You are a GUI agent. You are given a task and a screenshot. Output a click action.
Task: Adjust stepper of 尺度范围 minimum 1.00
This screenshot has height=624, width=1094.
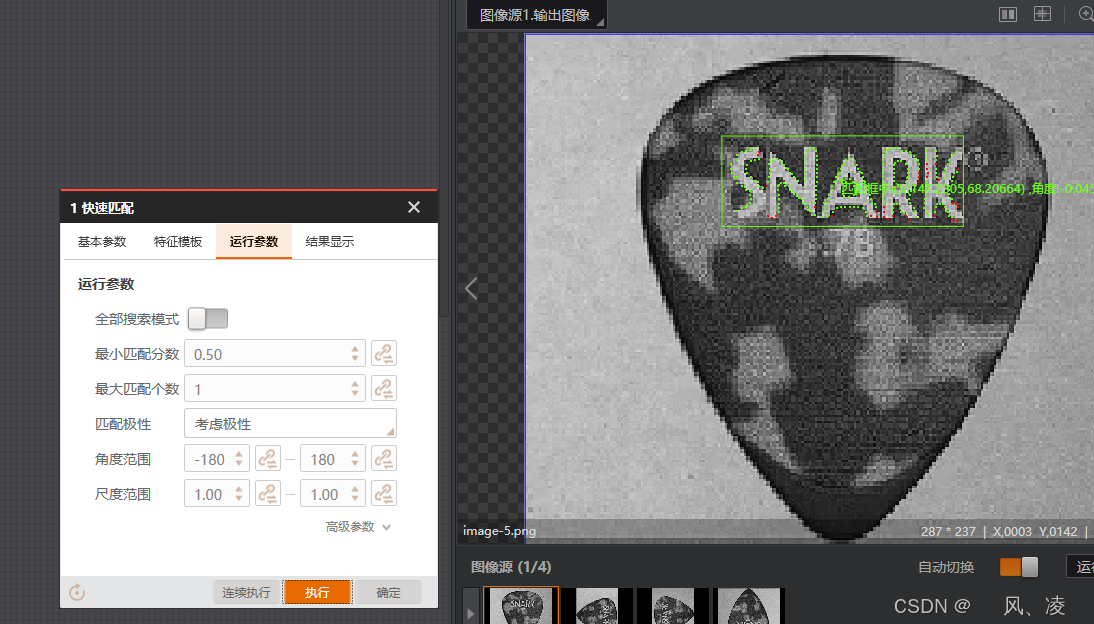click(x=239, y=494)
